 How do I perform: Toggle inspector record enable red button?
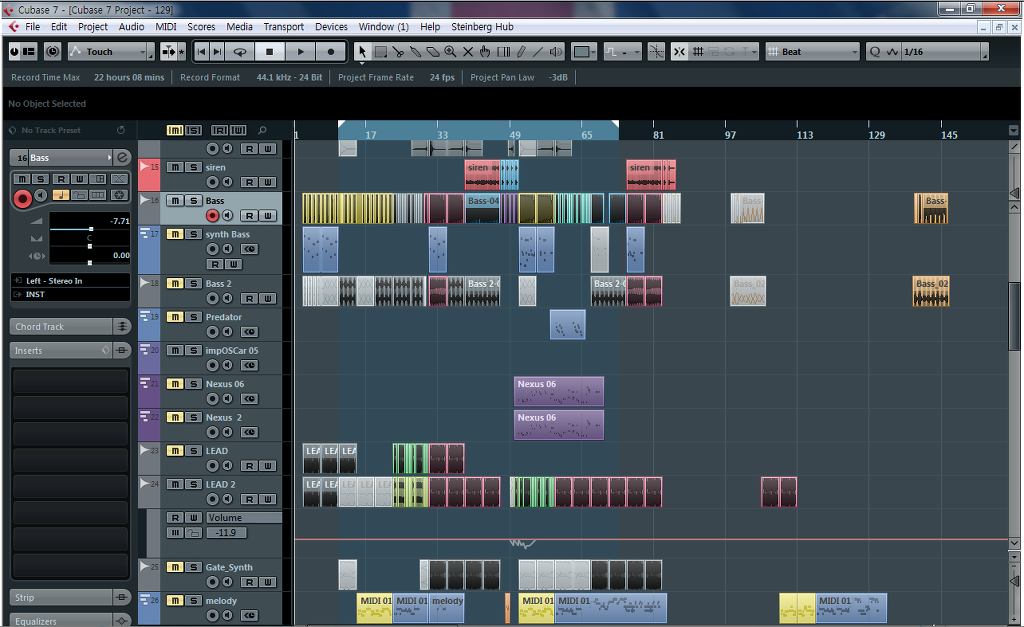[22, 198]
